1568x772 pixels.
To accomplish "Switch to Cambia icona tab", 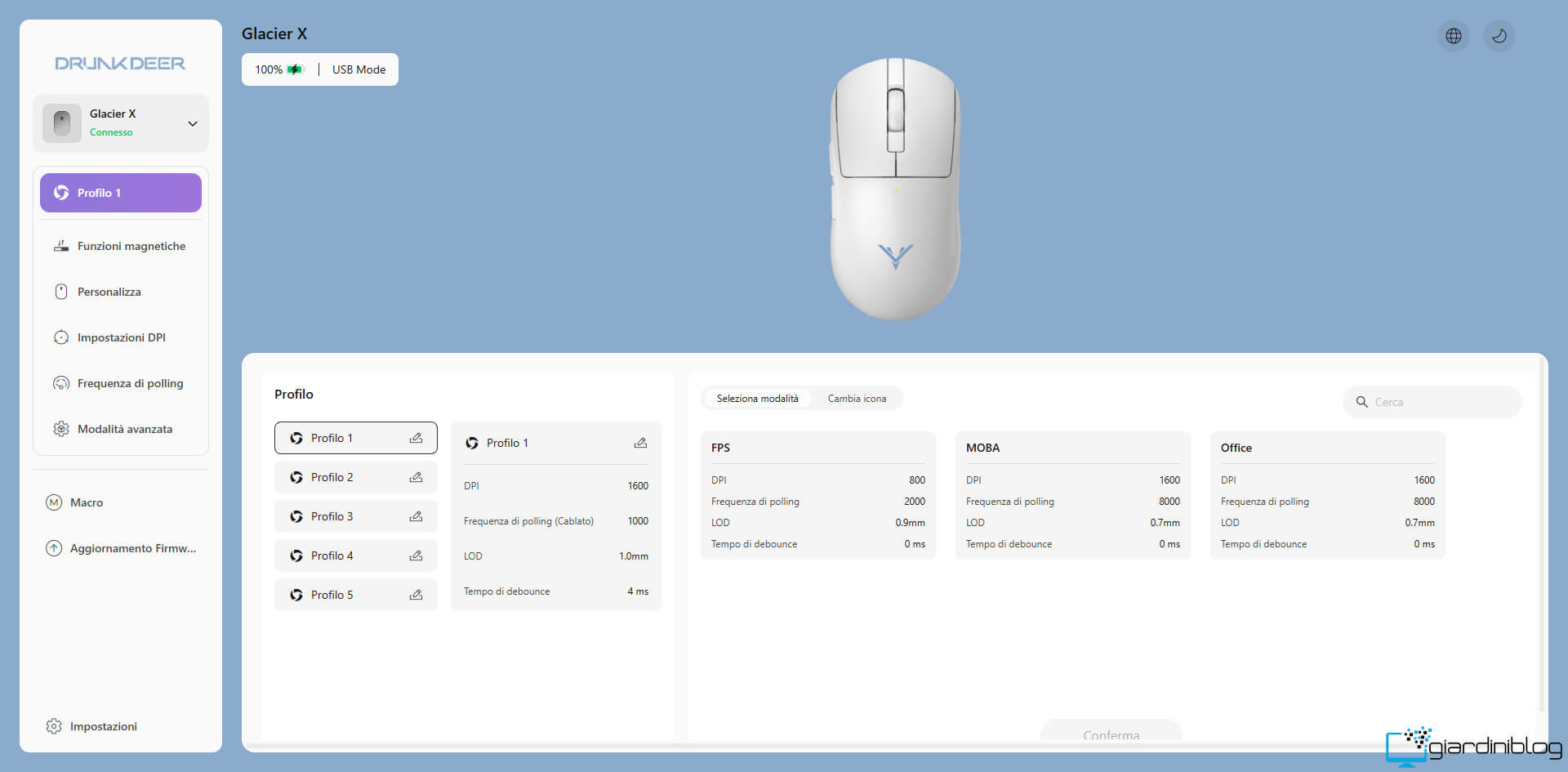I will [x=857, y=399].
